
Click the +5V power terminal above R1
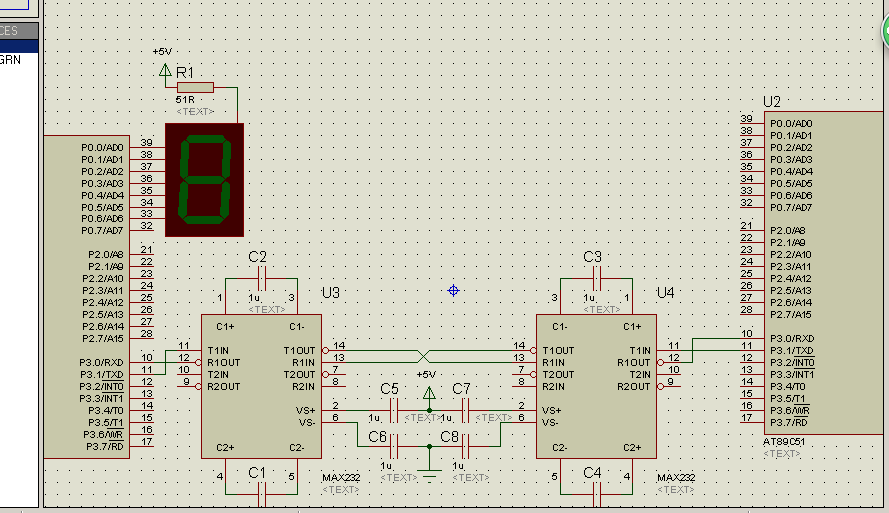point(165,70)
